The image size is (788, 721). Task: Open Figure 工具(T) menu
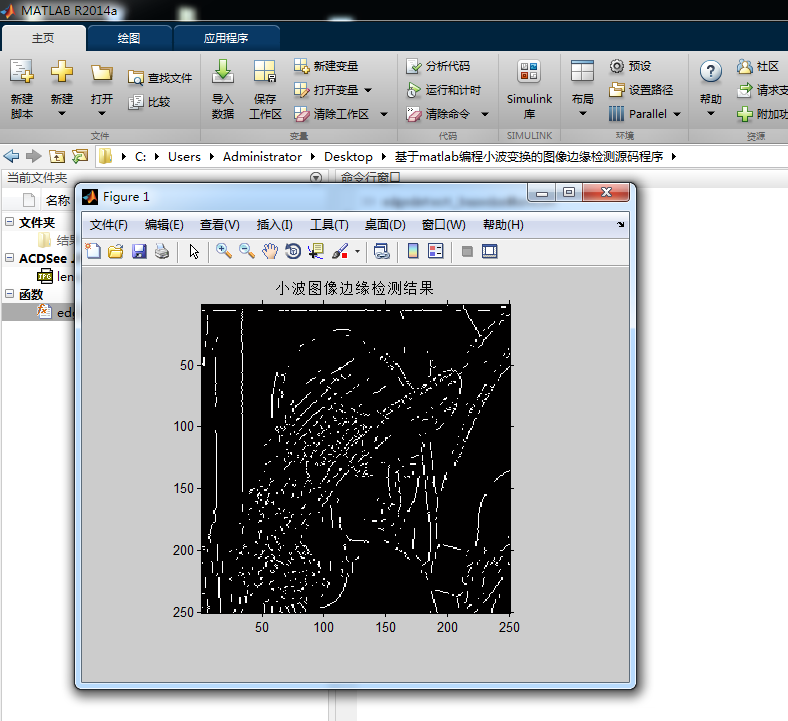[329, 225]
